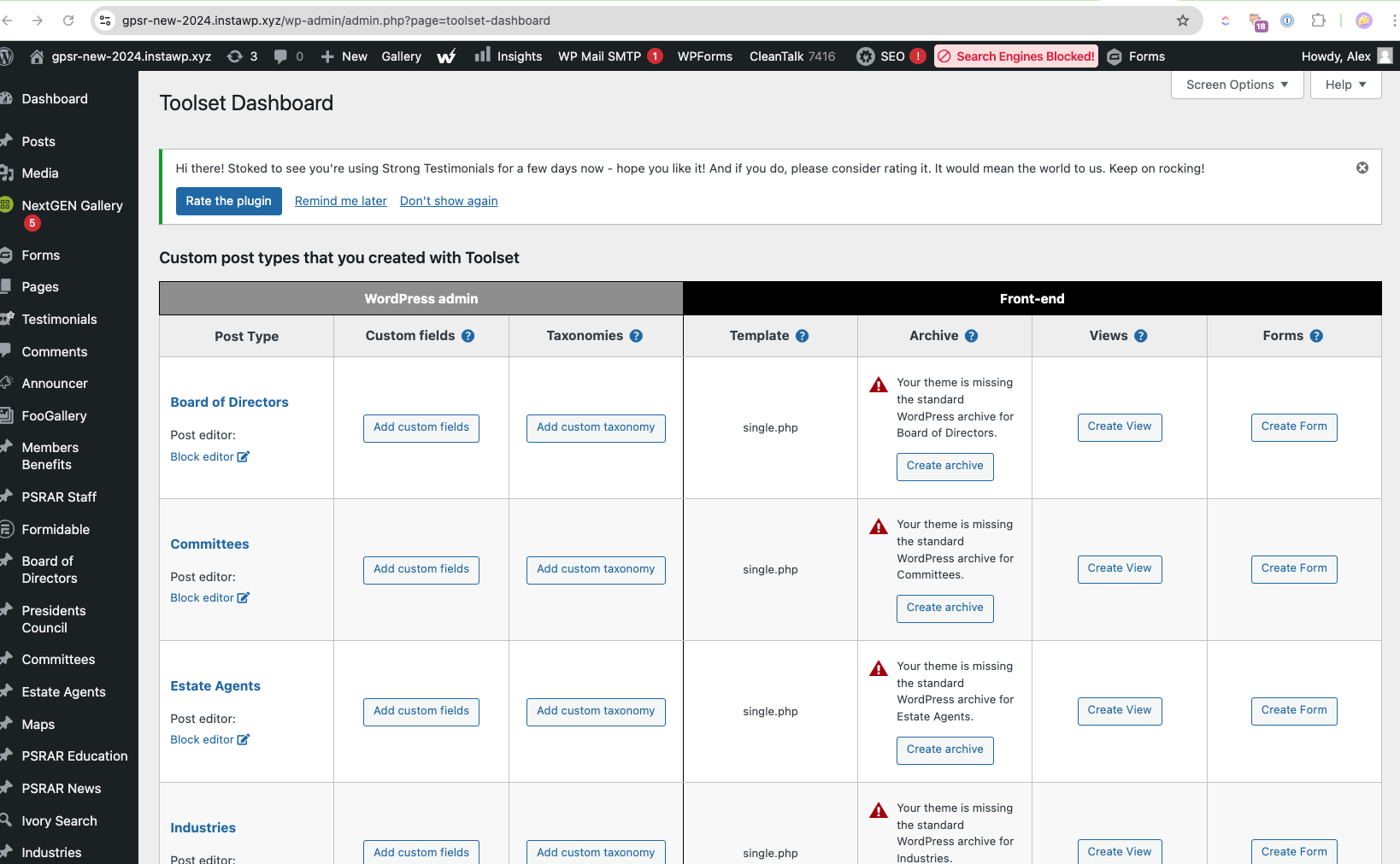The image size is (1400, 864).
Task: Open Block editor link for Committees
Action: 203,597
